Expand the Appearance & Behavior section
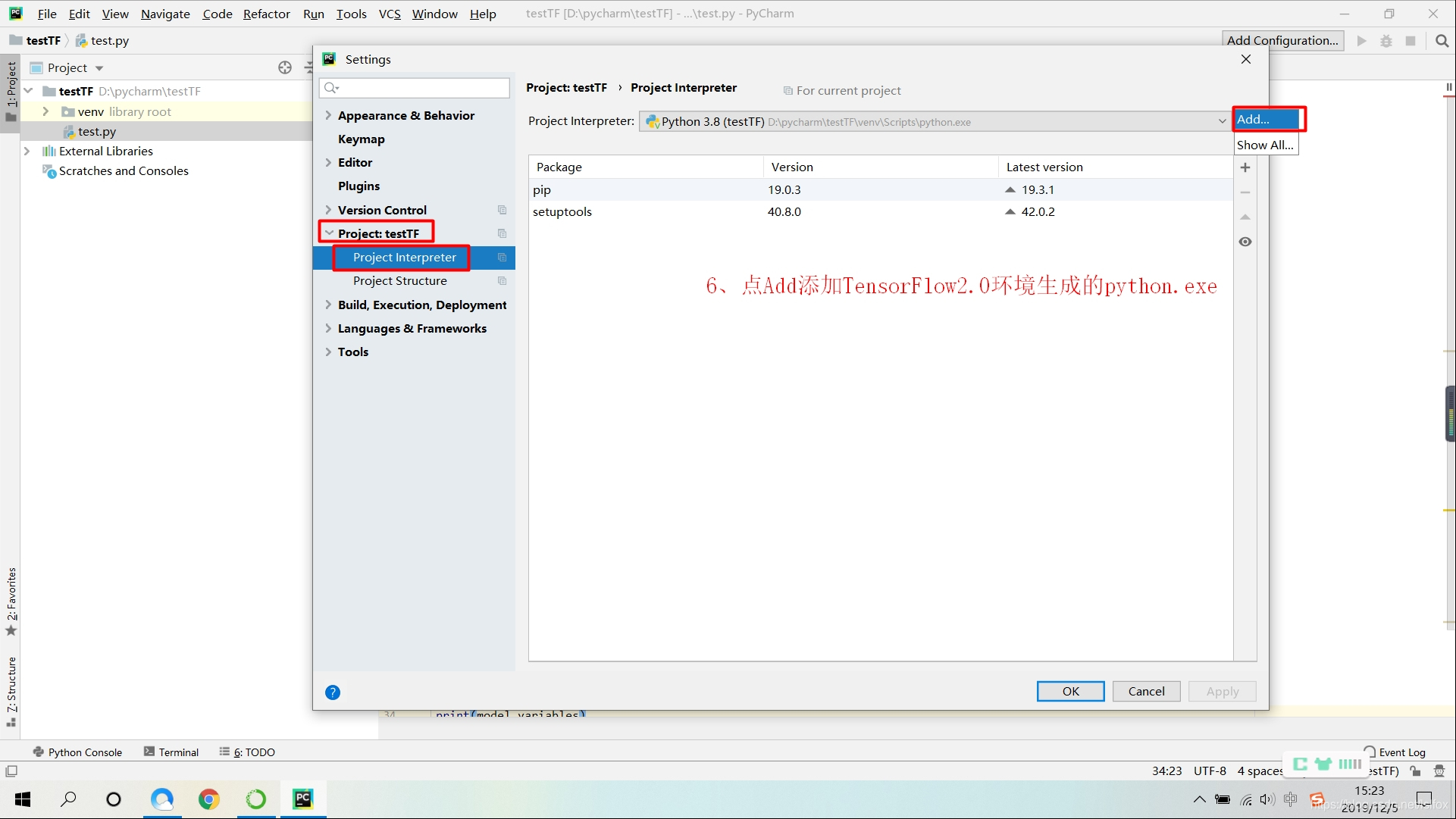 point(328,115)
